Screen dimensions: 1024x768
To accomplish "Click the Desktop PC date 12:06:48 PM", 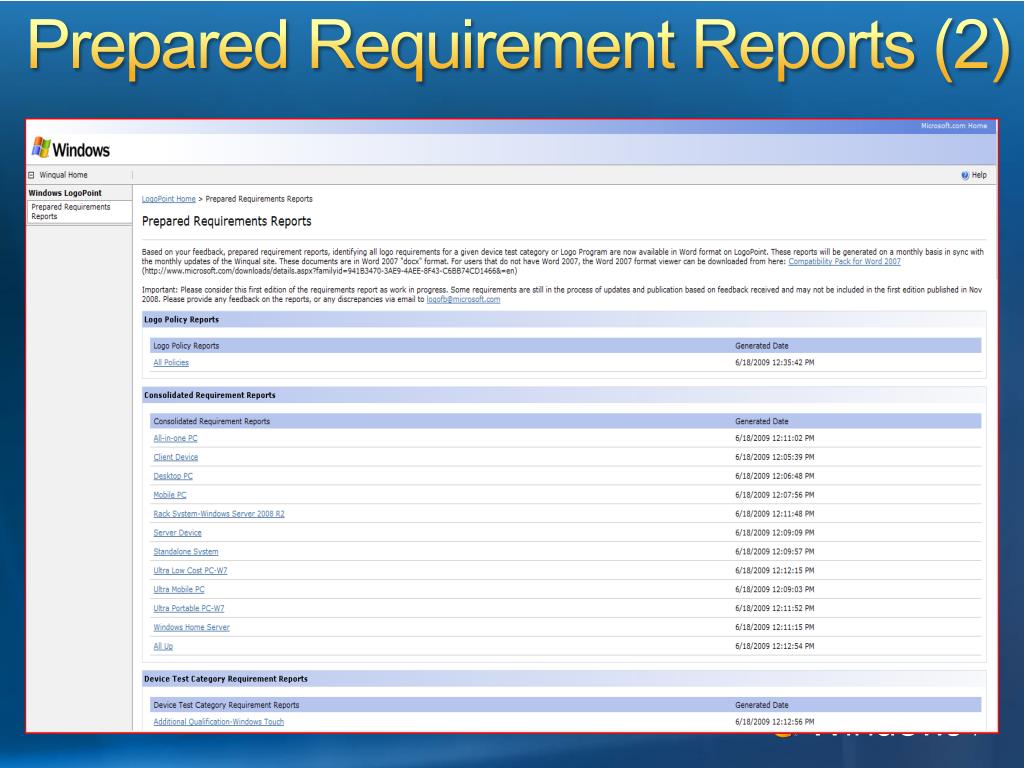I will (775, 476).
